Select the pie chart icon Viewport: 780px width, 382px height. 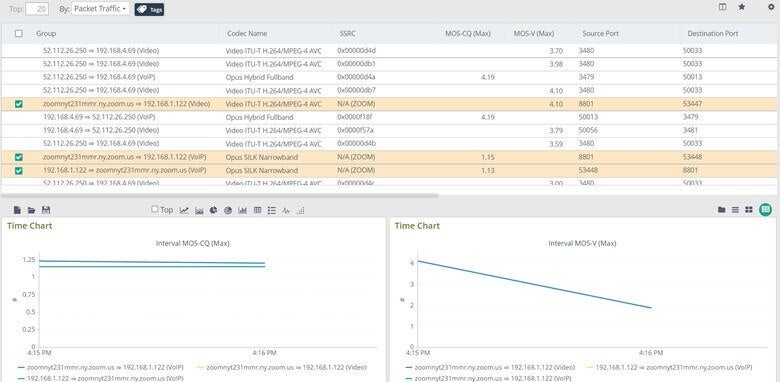[213, 210]
